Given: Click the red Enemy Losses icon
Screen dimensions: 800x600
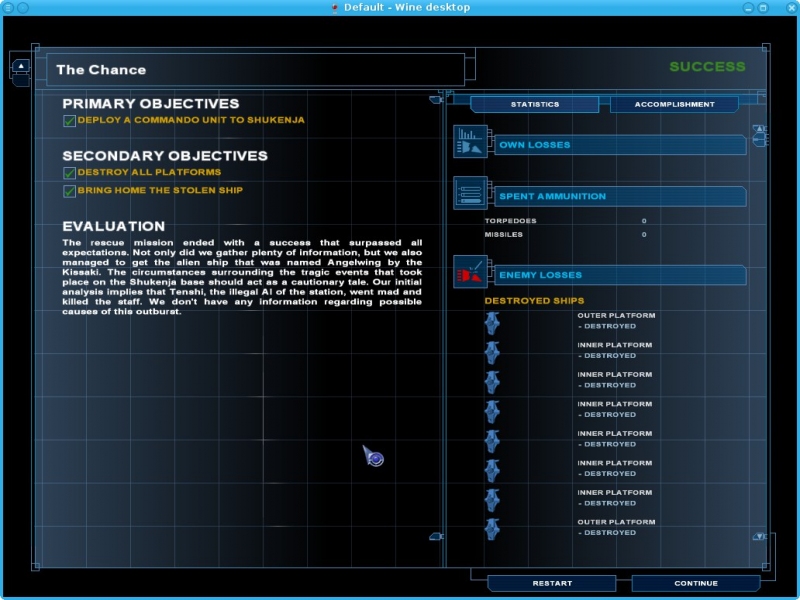Looking at the screenshot, I should (470, 271).
